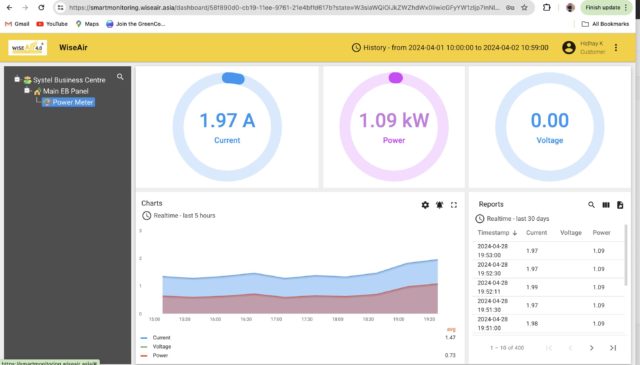Click the browser address bar URL

pos(284,7)
